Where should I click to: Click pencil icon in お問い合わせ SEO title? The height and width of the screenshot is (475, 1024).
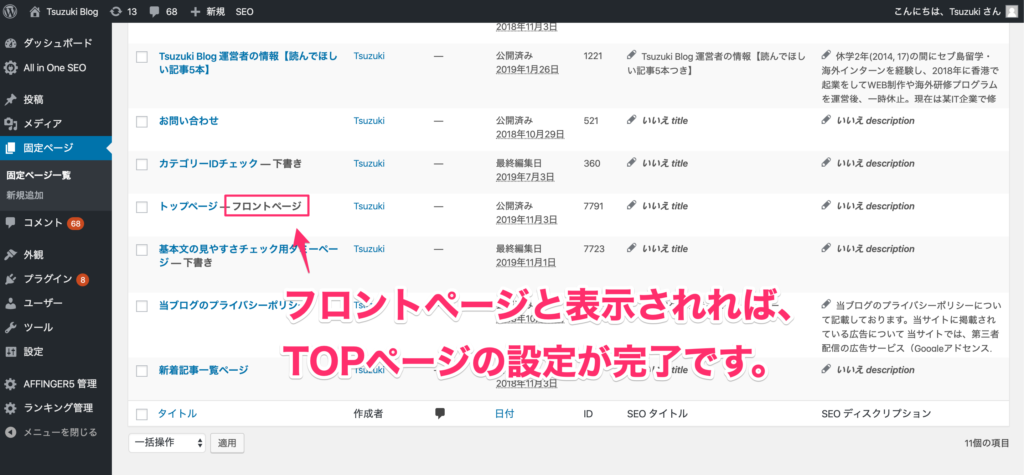coord(633,121)
